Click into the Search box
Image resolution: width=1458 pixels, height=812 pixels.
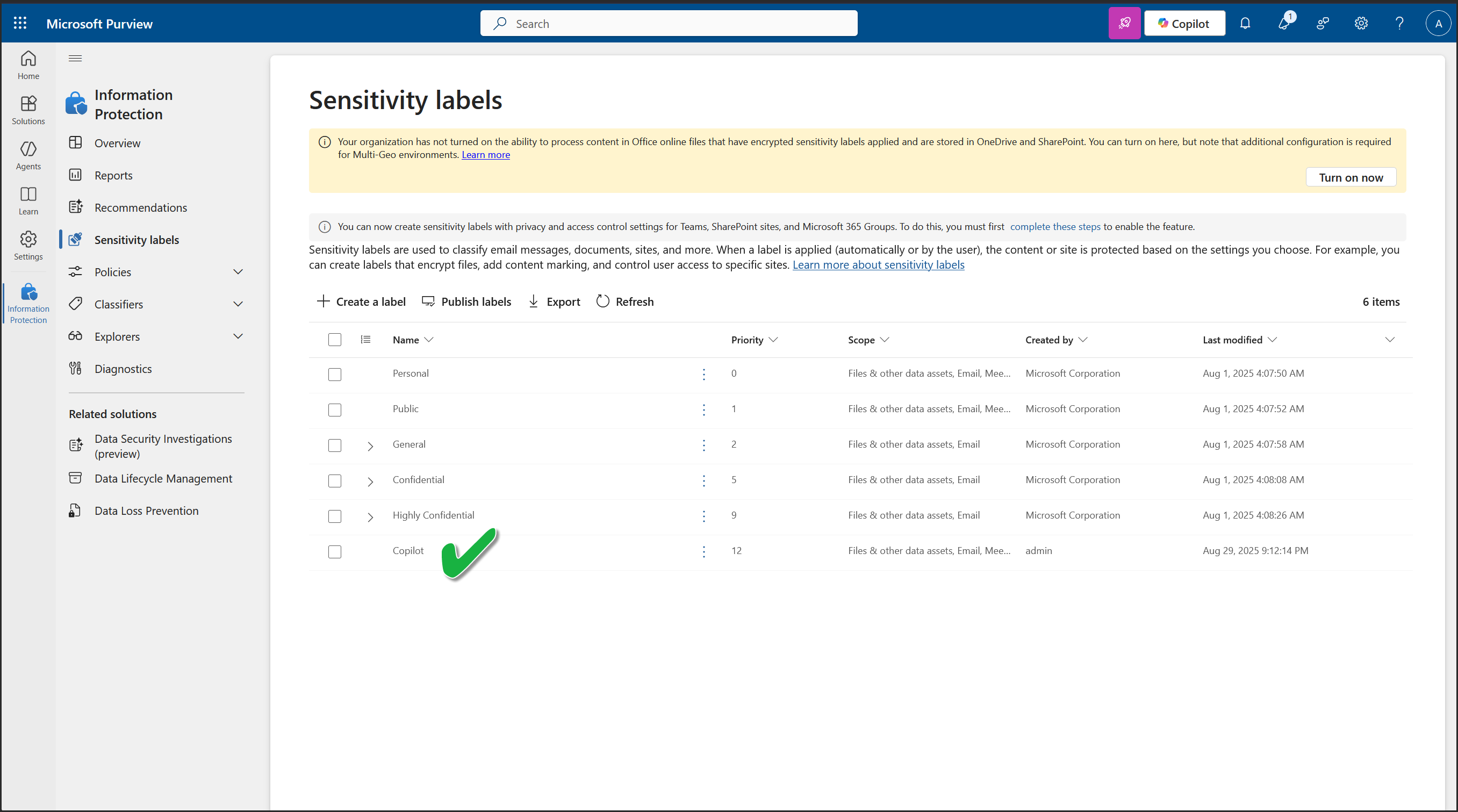668,23
